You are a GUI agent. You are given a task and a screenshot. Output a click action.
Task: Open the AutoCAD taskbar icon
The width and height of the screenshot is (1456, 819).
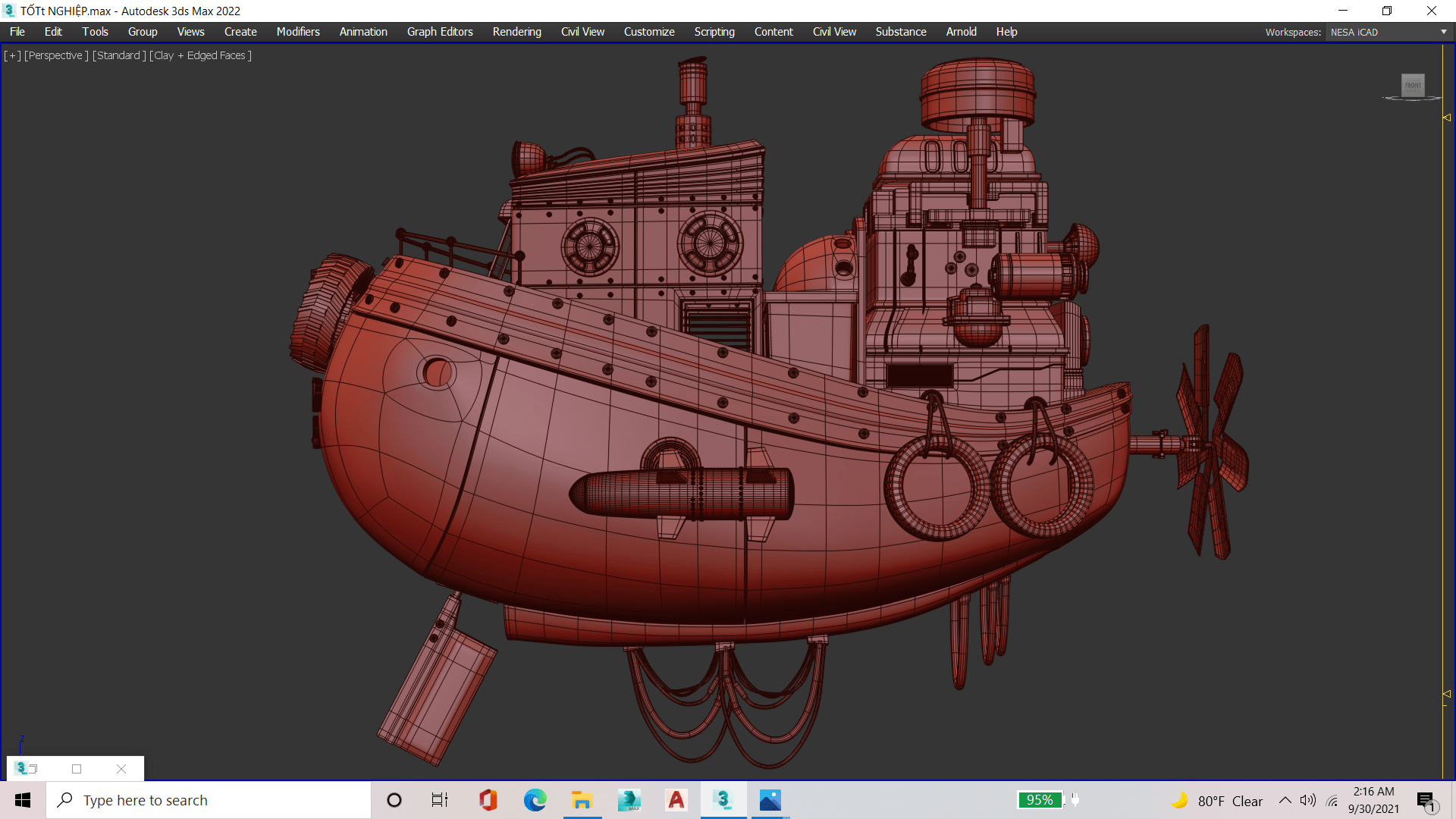tap(676, 800)
